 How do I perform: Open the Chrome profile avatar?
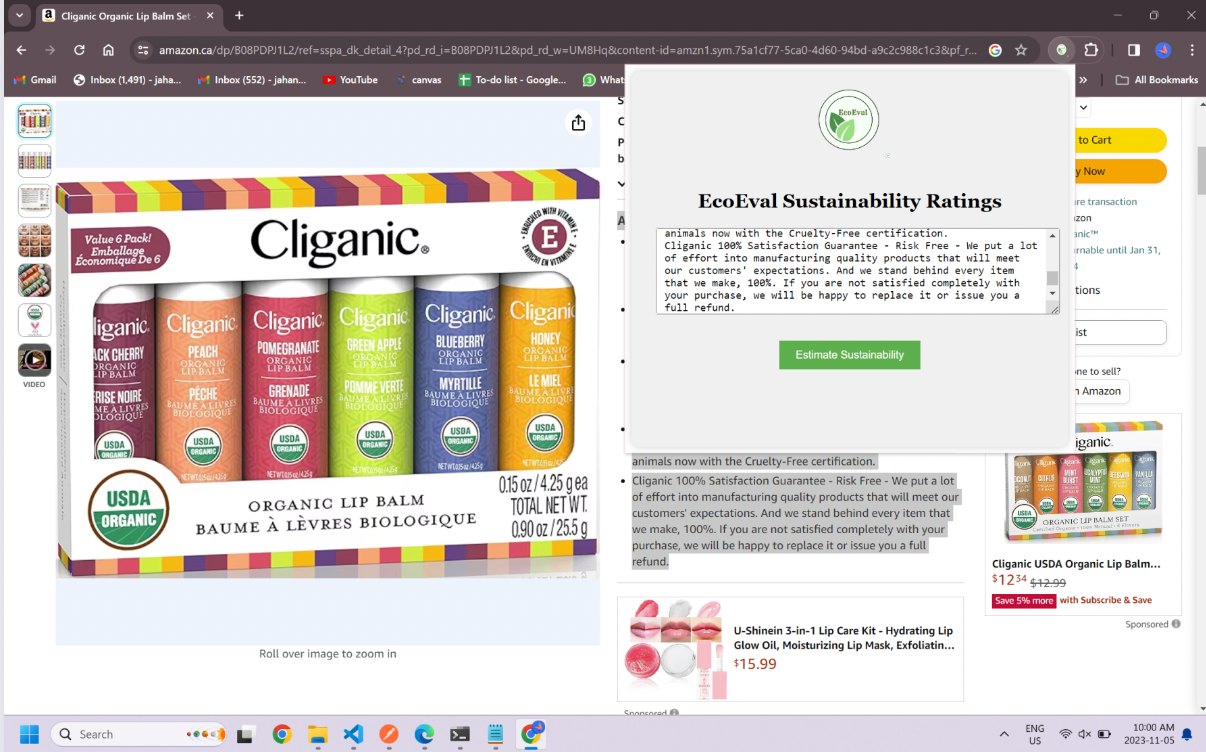(x=1163, y=50)
